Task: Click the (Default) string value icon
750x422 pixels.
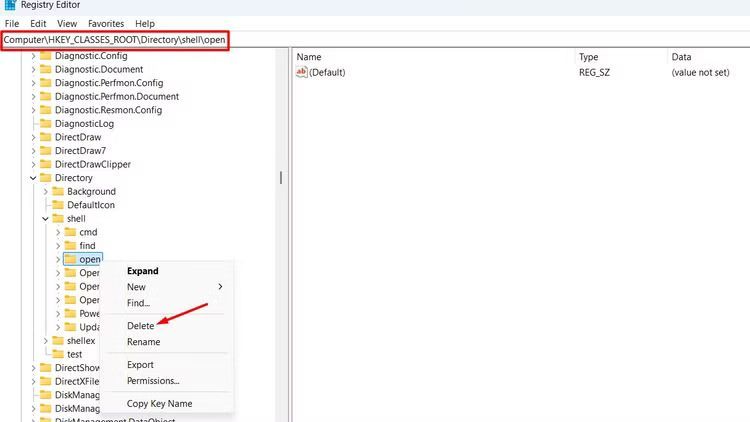Action: pos(302,73)
